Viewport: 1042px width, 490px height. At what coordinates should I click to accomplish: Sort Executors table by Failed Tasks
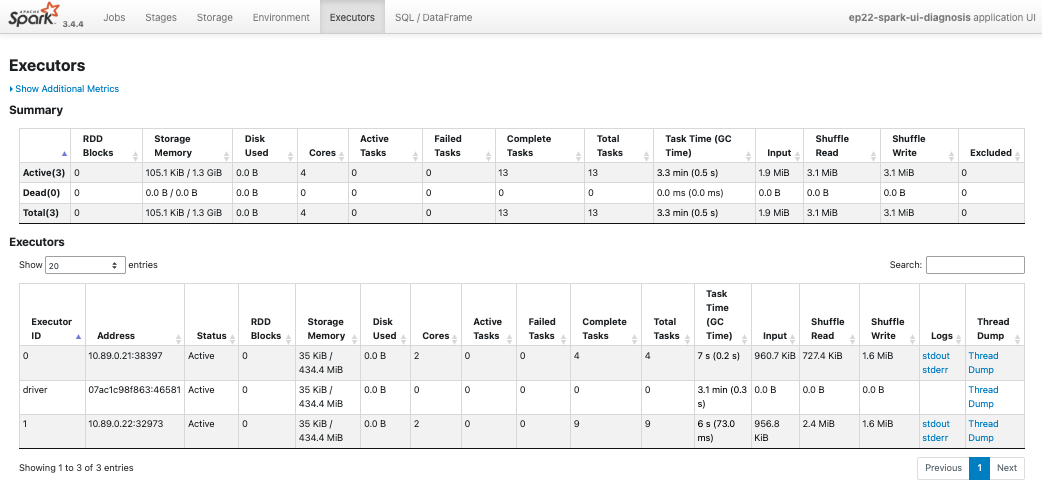[543, 314]
